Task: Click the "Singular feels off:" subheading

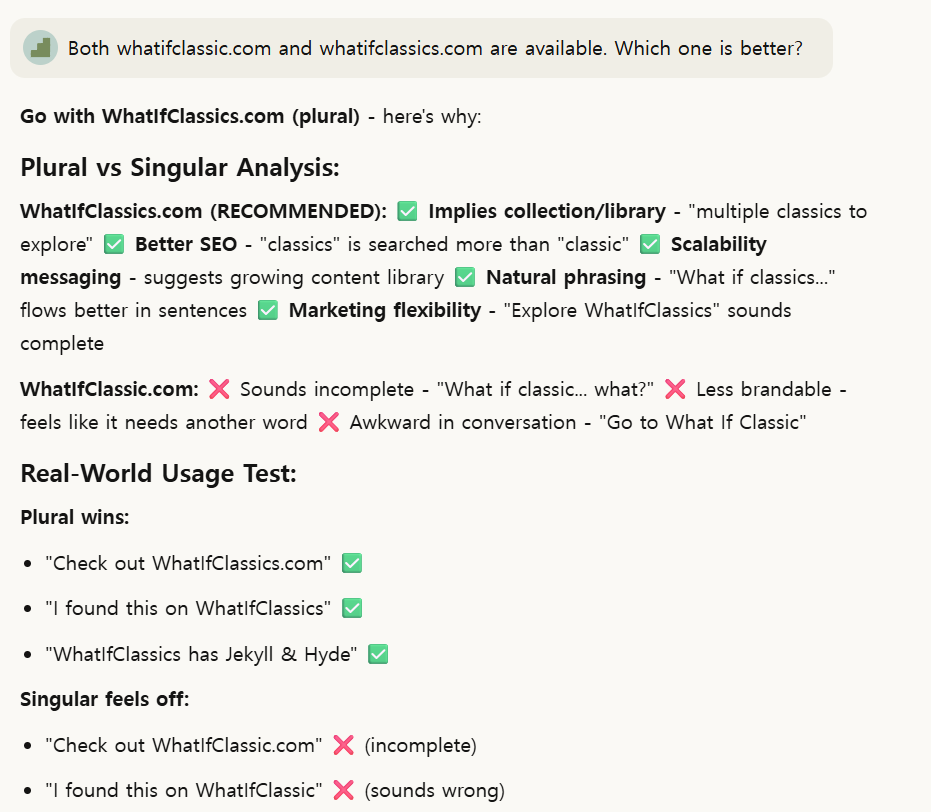Action: tap(104, 699)
